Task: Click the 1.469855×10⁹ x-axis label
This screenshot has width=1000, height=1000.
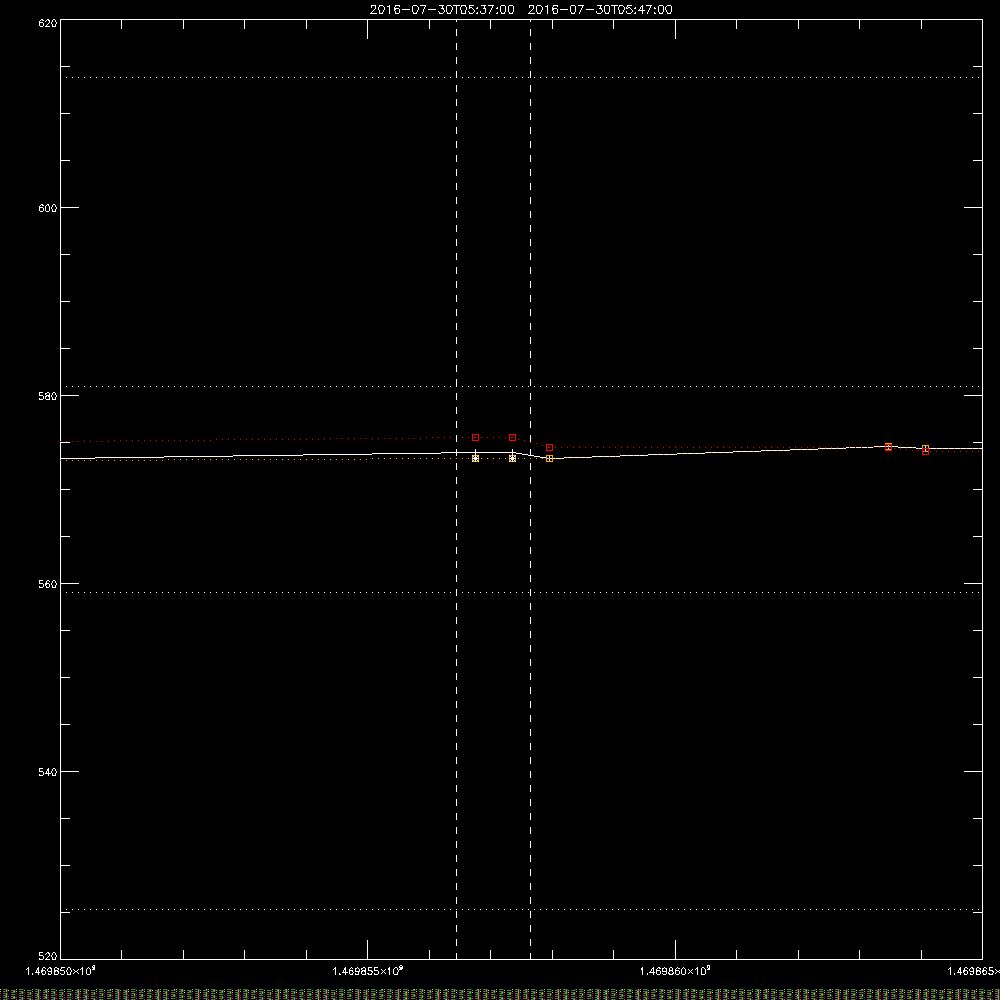Action: [367, 971]
